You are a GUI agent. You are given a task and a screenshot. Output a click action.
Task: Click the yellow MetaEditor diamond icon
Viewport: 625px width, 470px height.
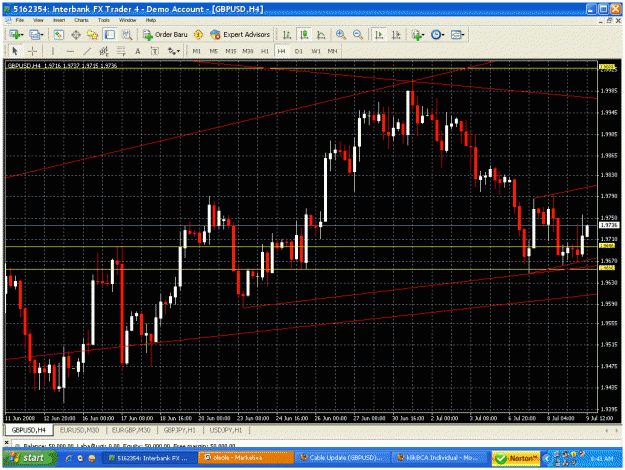198,35
